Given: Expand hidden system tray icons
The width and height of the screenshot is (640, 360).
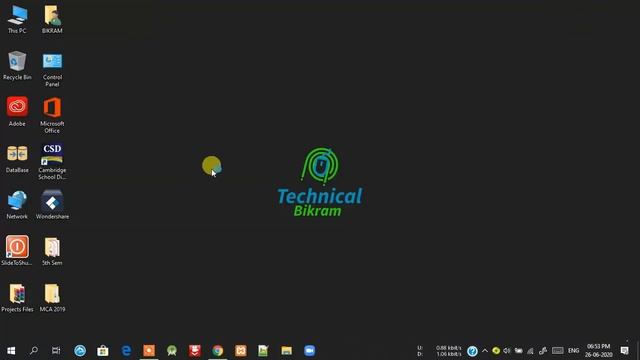Looking at the screenshot, I should coord(484,351).
